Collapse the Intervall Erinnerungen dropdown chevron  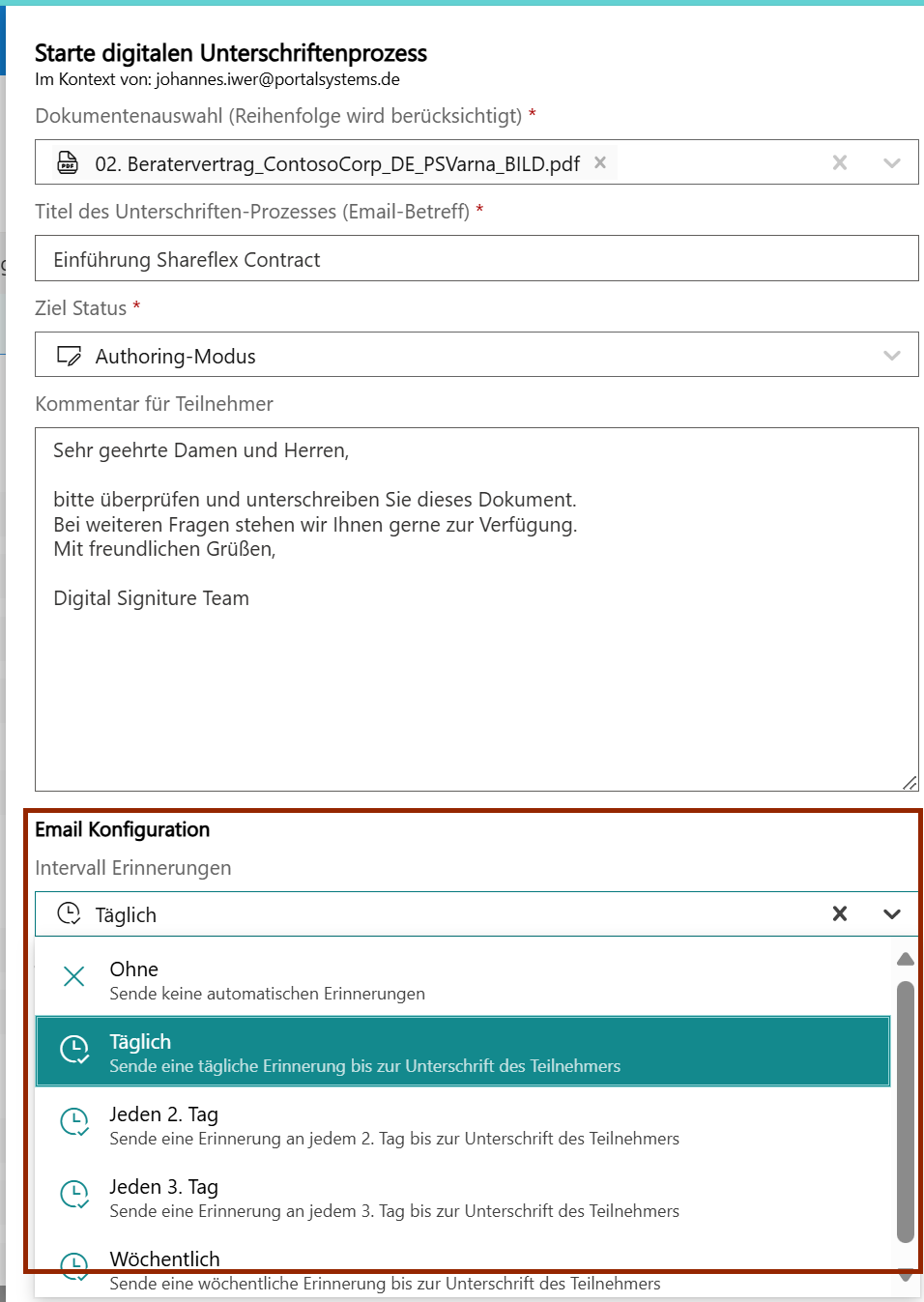[x=891, y=913]
